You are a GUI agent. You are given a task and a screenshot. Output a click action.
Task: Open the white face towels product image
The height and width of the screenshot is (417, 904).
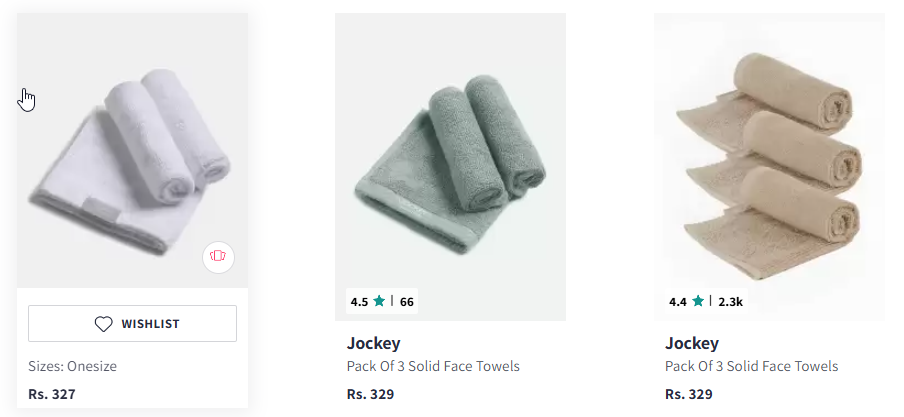pyautogui.click(x=133, y=150)
